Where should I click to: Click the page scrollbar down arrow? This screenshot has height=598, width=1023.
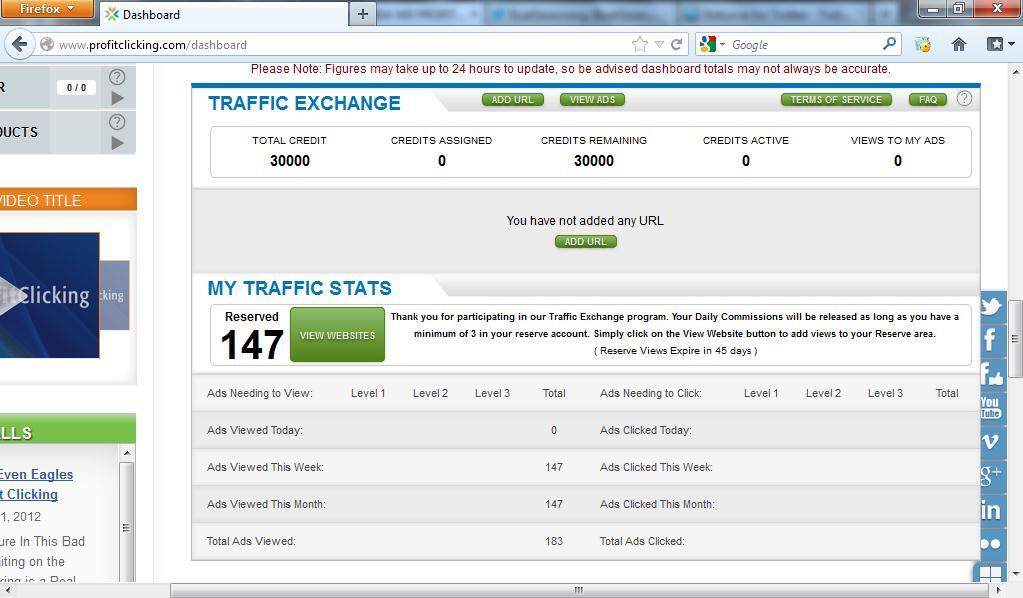[1015, 575]
